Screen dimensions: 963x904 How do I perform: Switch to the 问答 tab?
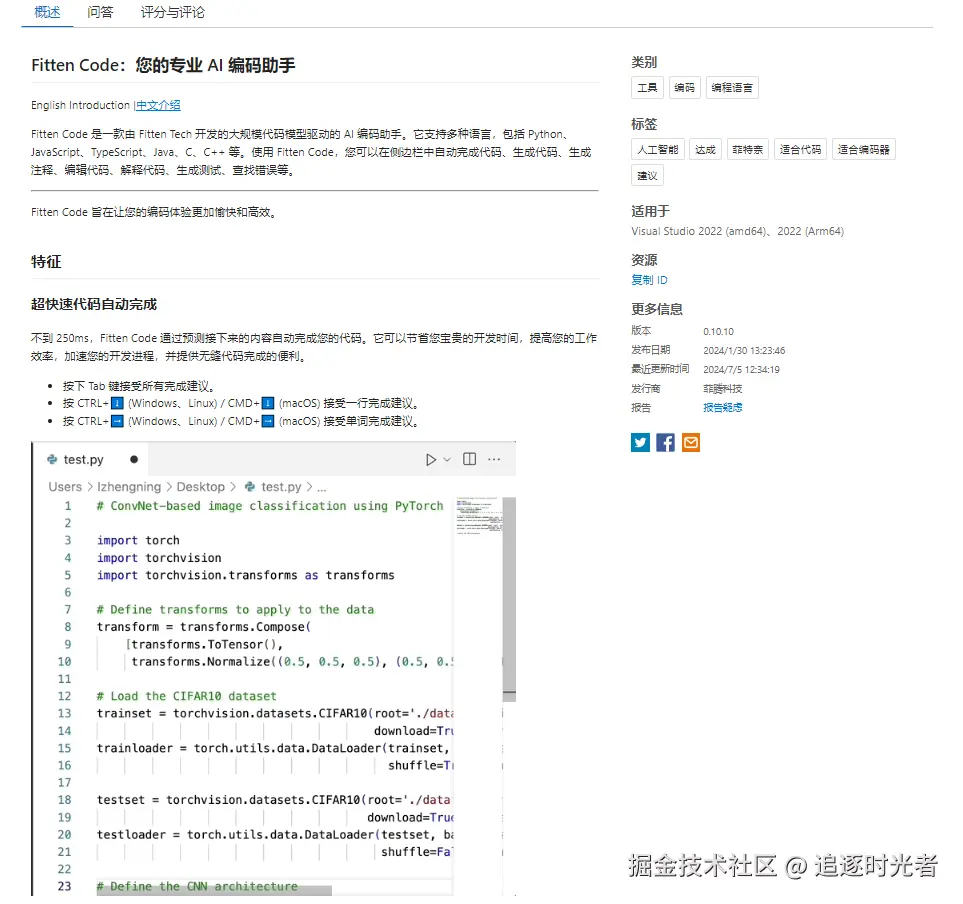click(x=100, y=12)
